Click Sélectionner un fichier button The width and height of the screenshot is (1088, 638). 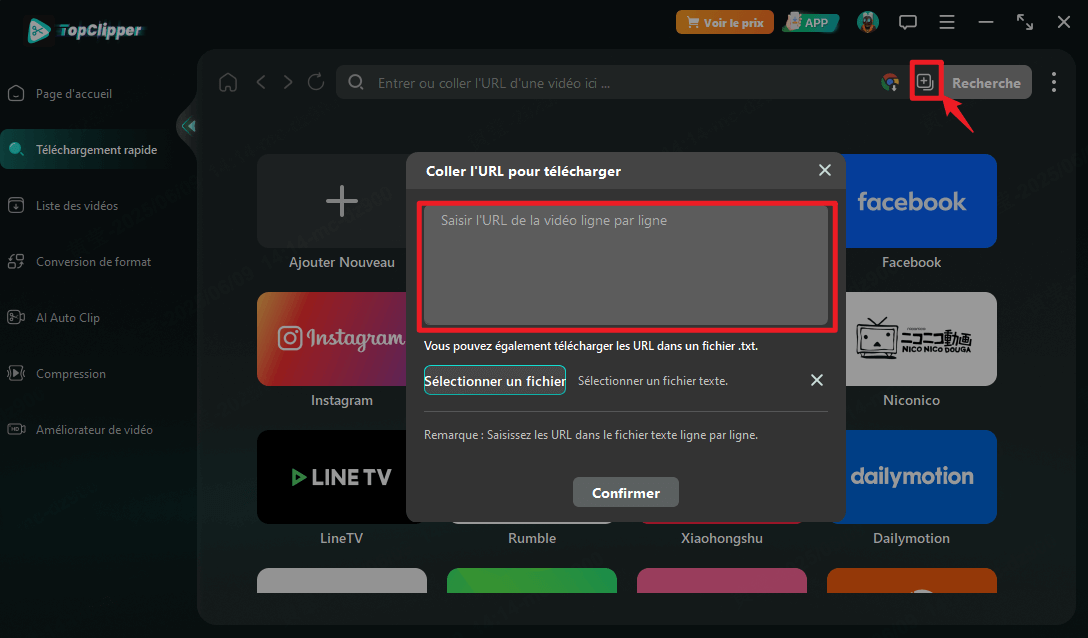(x=495, y=380)
